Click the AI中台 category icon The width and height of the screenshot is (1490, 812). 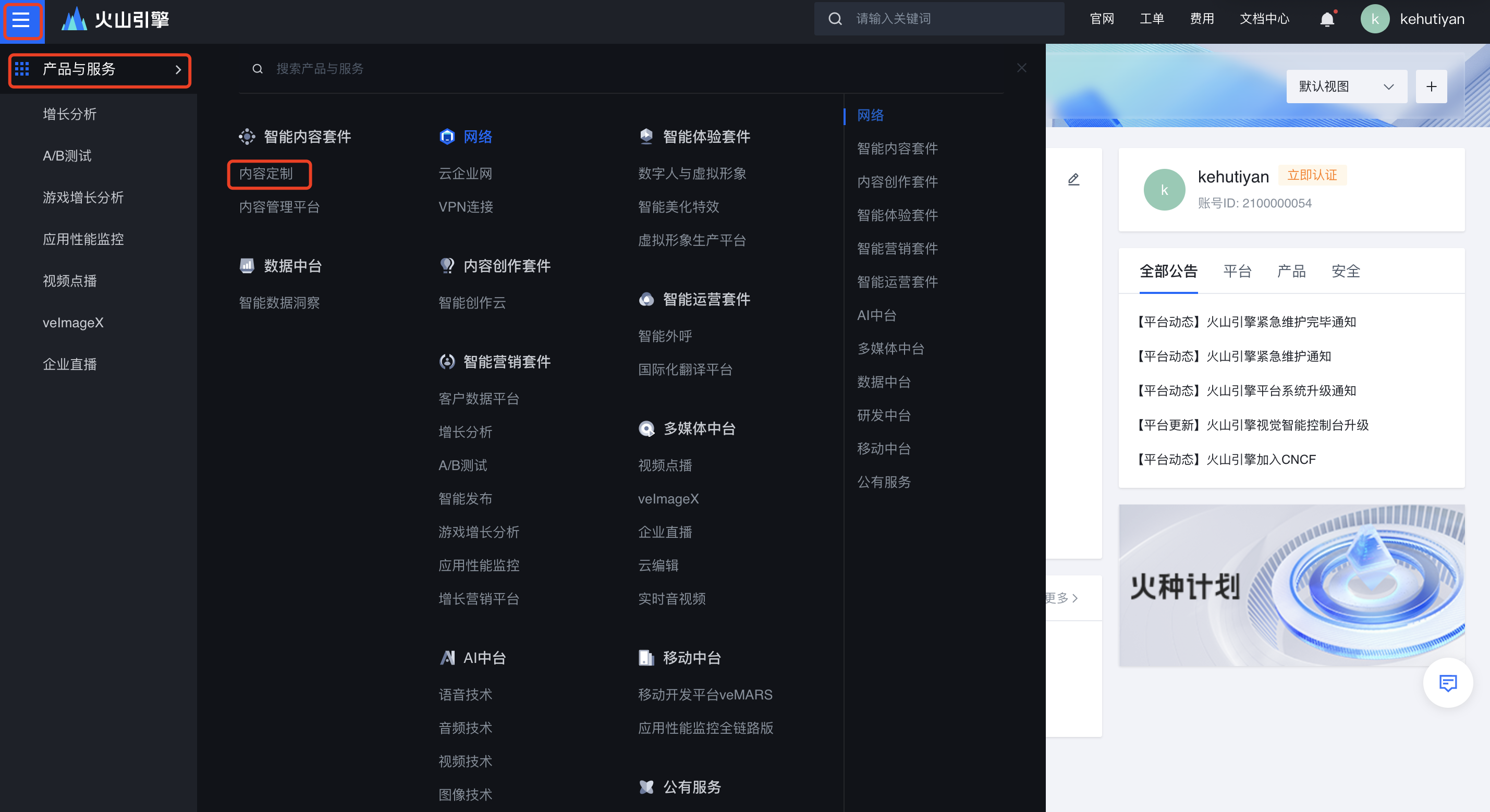point(447,658)
